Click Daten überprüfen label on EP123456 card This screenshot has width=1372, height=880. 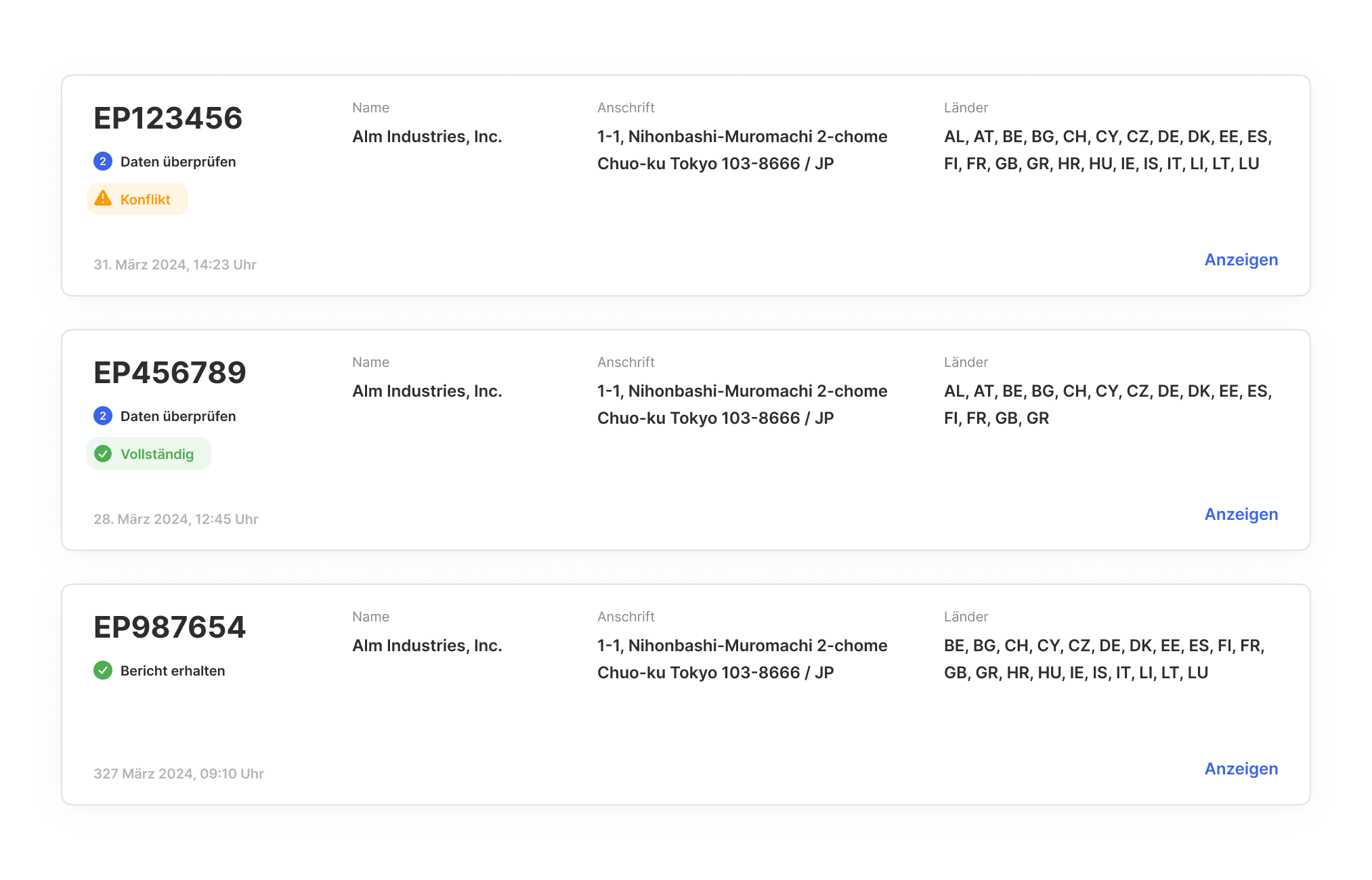tap(178, 162)
